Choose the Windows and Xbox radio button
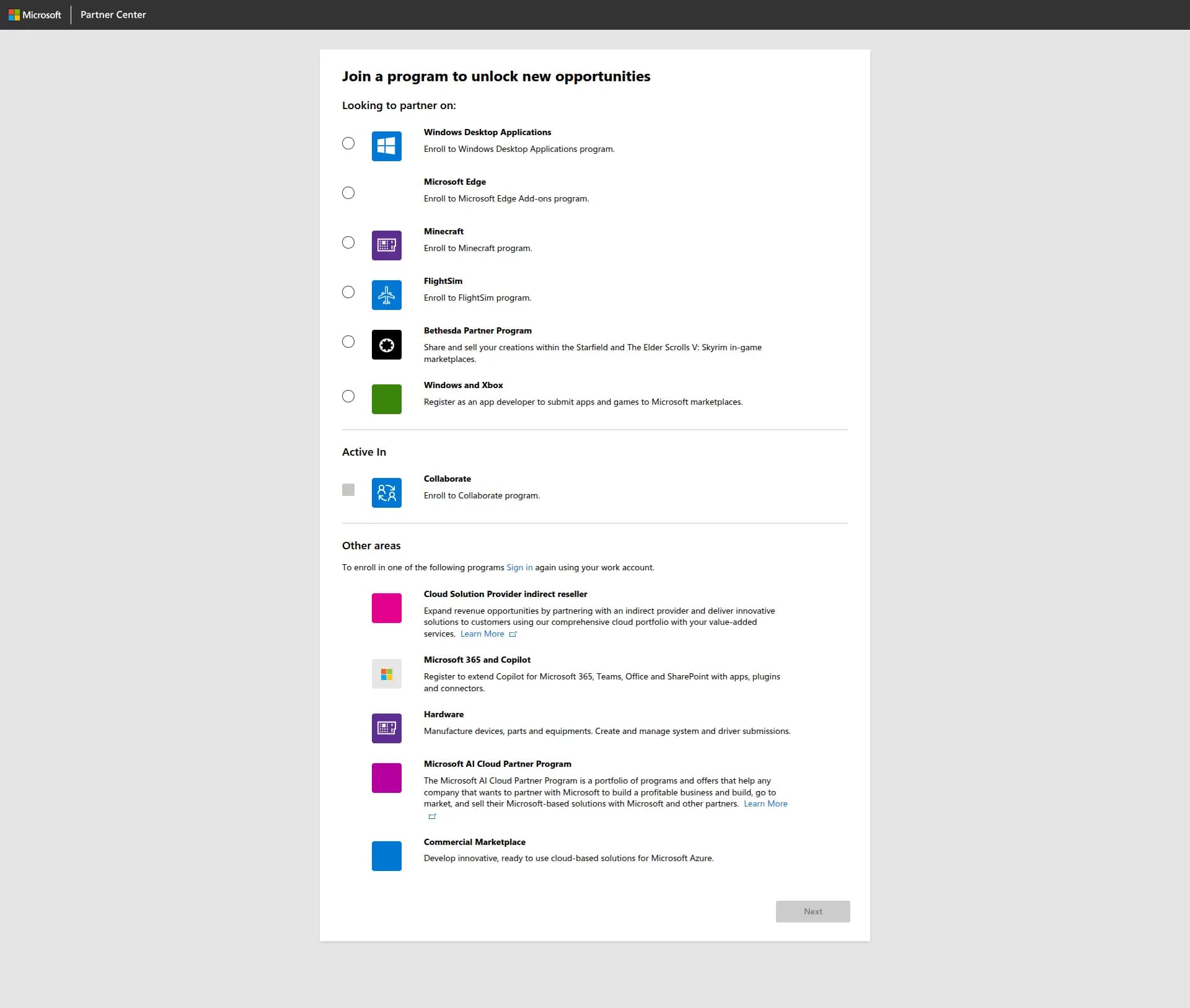This screenshot has height=1008, width=1190. (x=348, y=396)
